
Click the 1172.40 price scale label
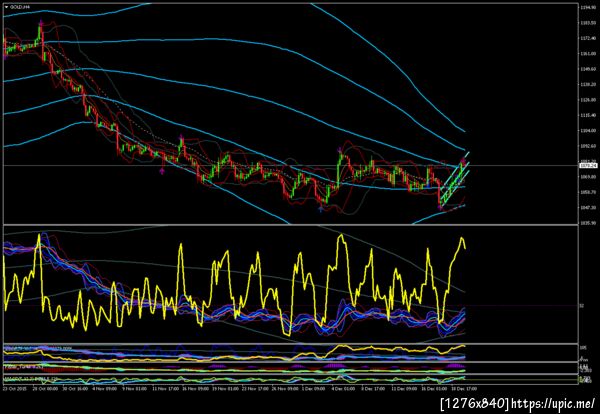[586, 38]
